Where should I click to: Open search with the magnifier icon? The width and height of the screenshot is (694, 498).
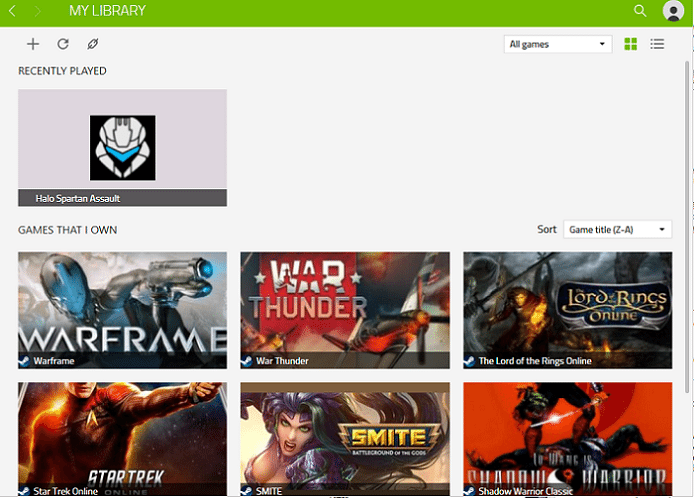640,11
